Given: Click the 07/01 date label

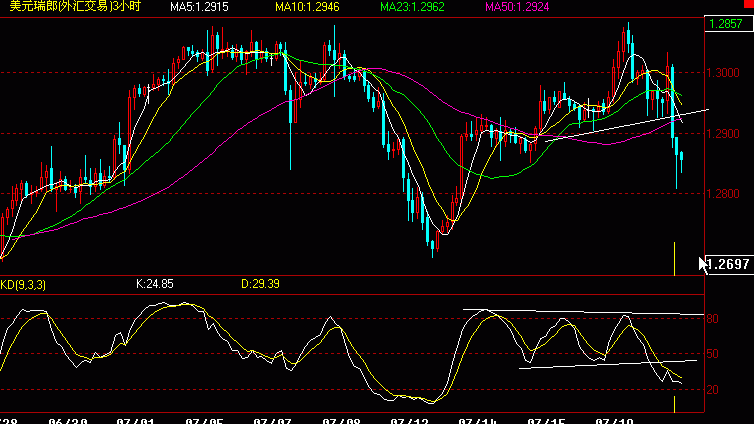Looking at the screenshot, I should [135, 421].
